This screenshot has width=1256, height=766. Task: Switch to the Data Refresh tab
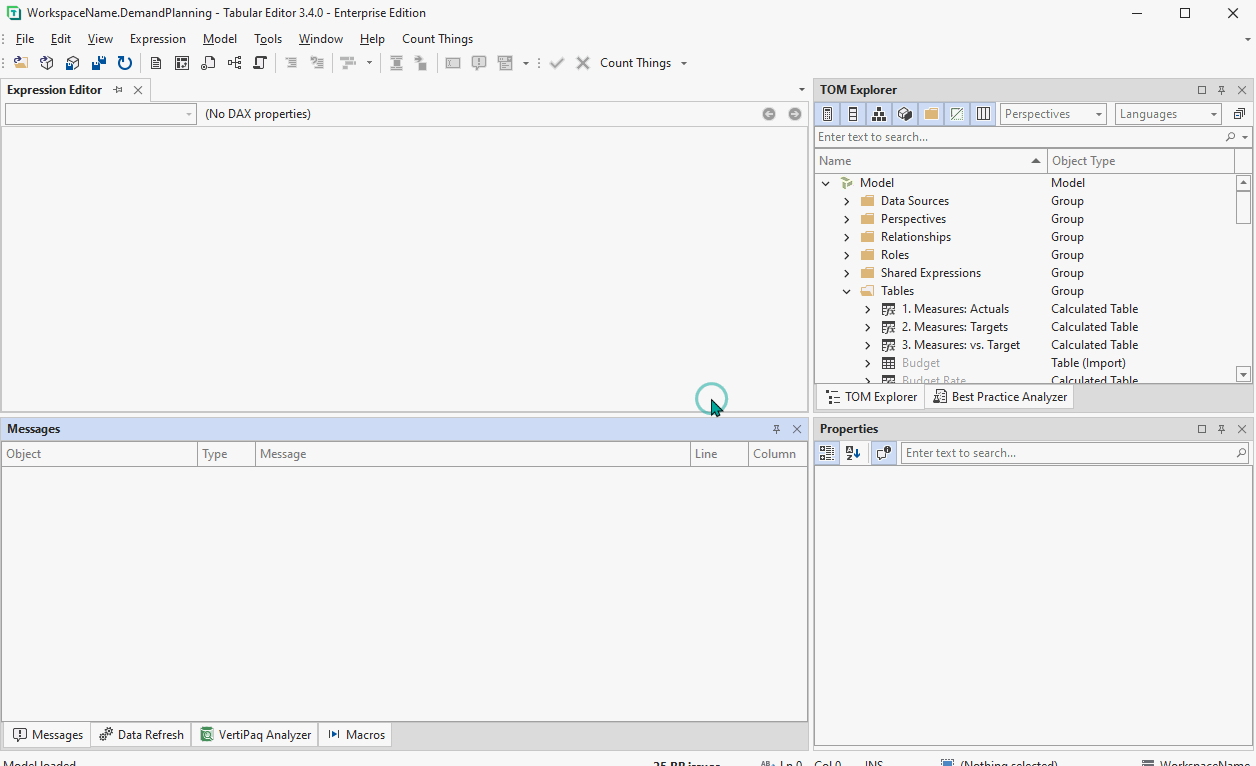tap(141, 734)
